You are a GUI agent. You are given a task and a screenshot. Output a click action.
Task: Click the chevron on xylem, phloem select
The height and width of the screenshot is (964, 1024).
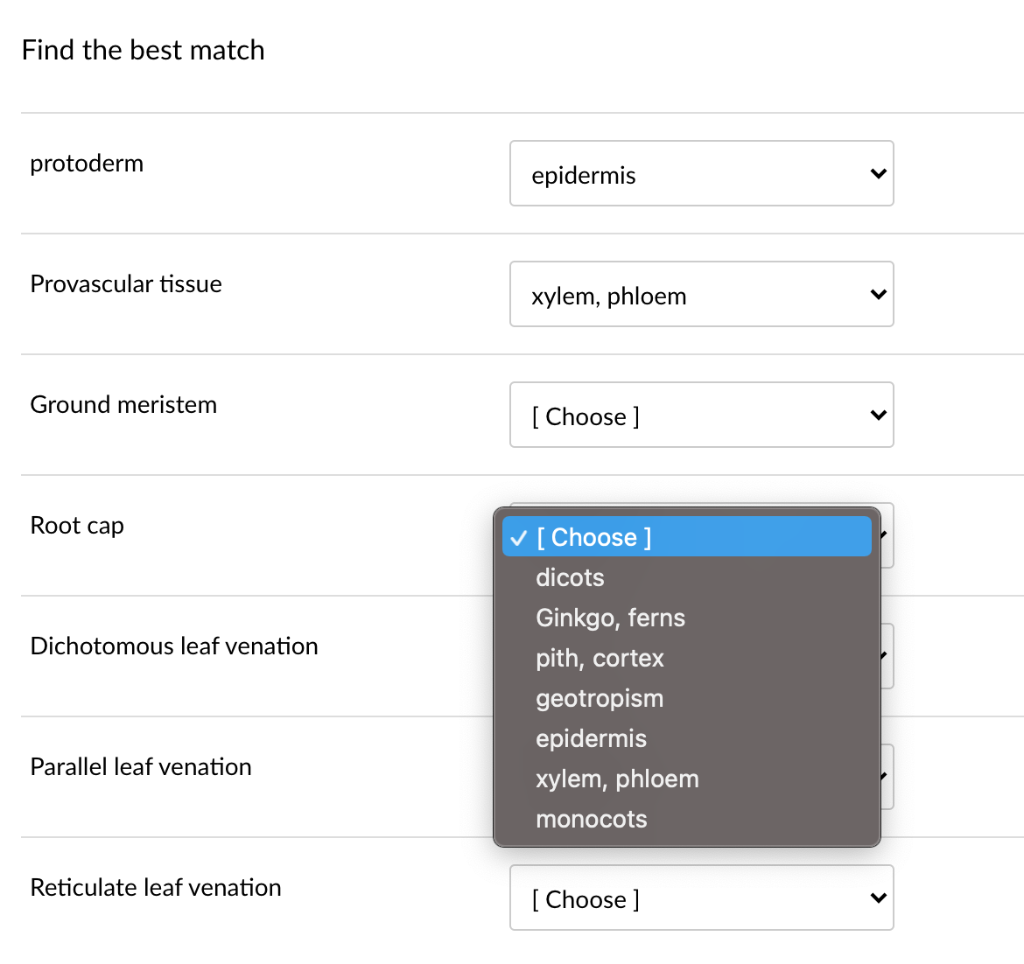pos(878,295)
